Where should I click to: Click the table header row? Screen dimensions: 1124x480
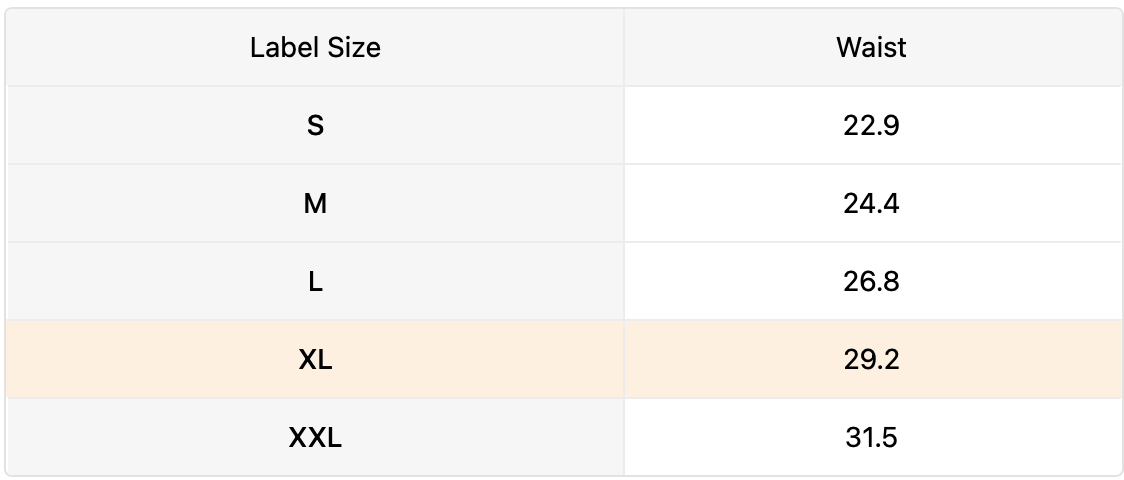(562, 48)
